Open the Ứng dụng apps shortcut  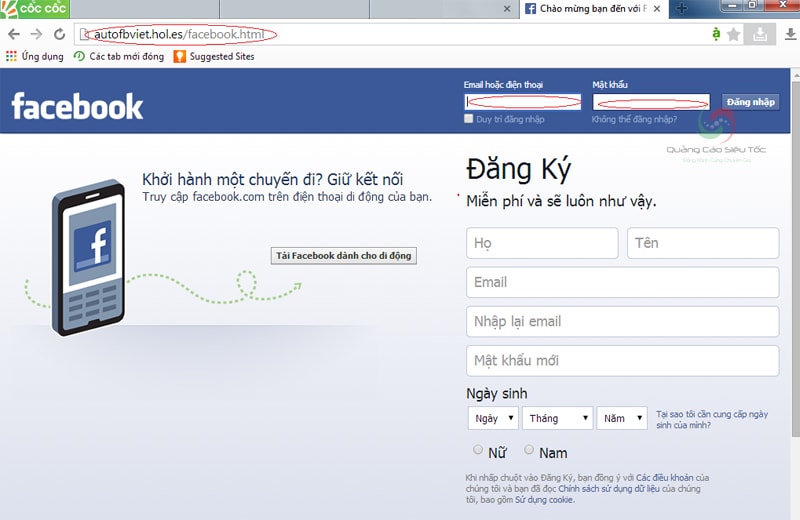click(x=35, y=56)
